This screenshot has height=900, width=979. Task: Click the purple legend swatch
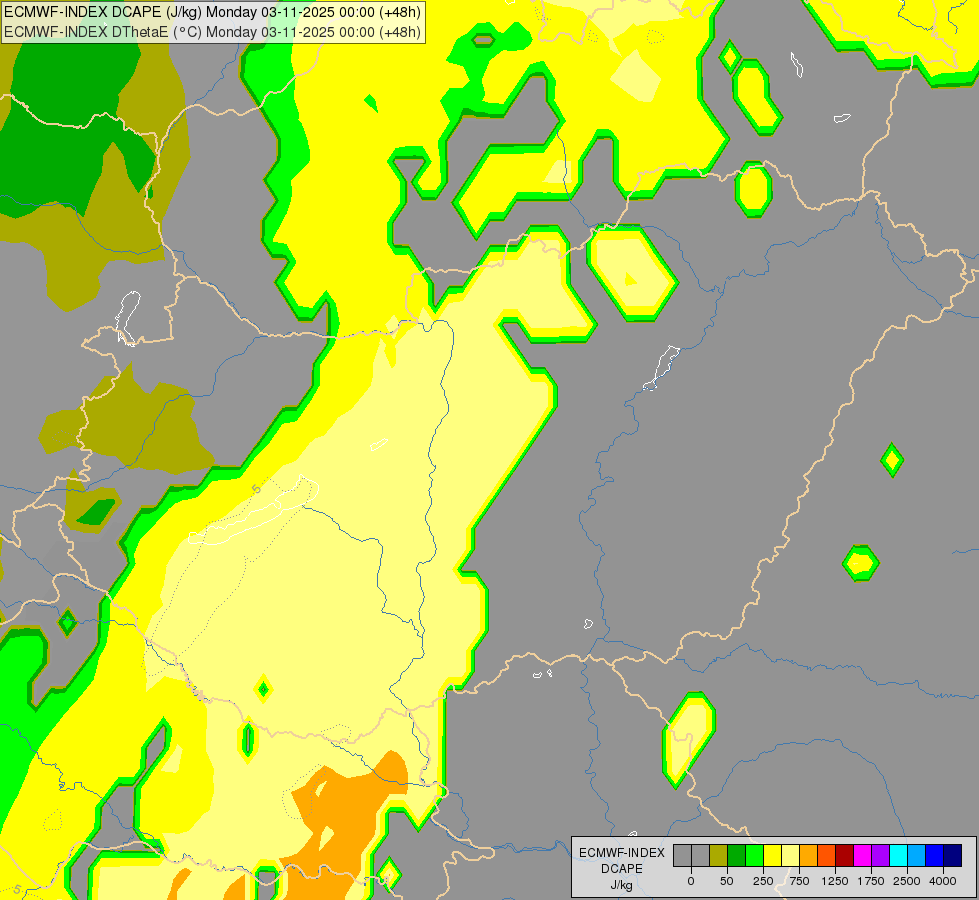click(x=880, y=856)
